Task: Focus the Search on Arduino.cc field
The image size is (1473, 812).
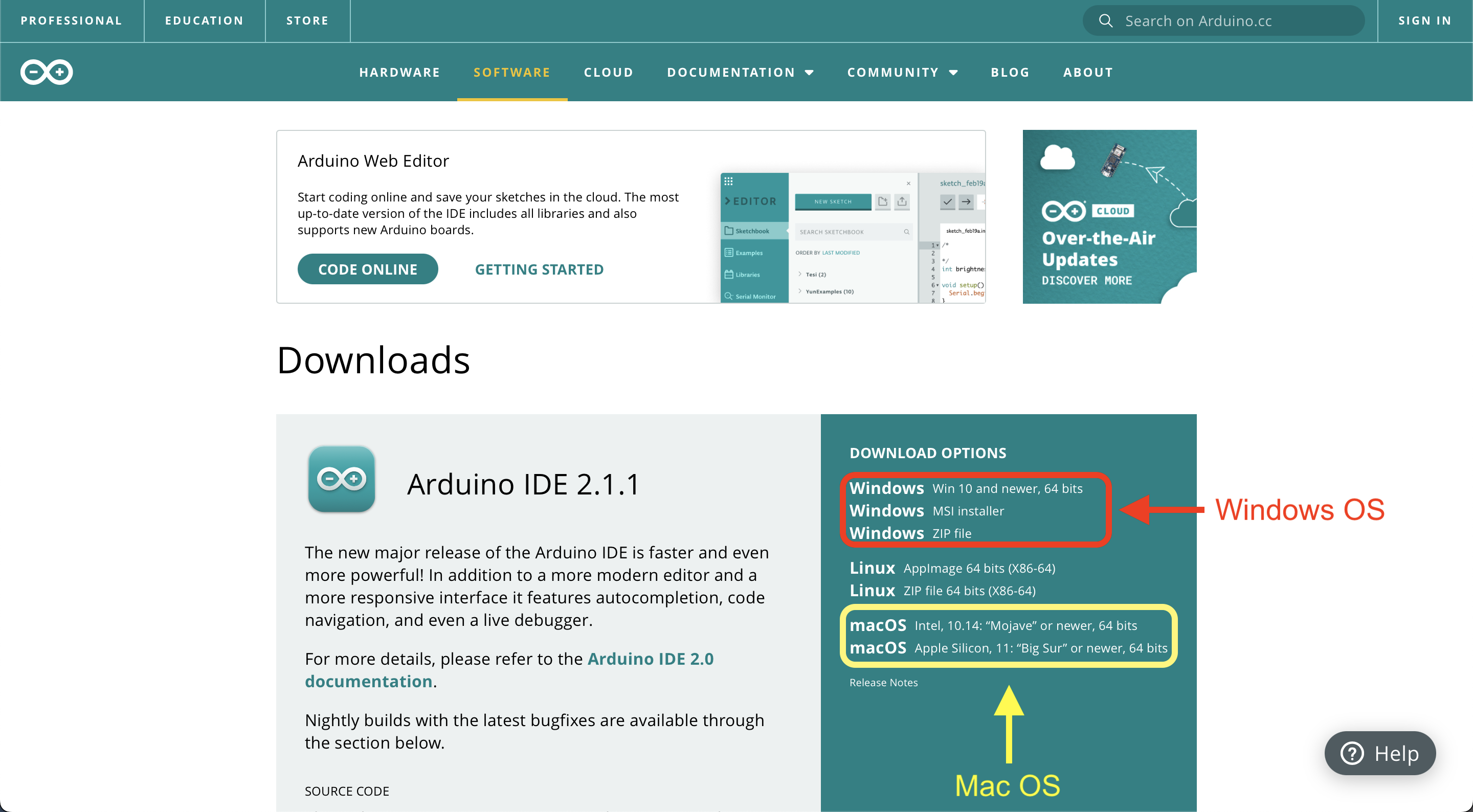Action: [1223, 20]
